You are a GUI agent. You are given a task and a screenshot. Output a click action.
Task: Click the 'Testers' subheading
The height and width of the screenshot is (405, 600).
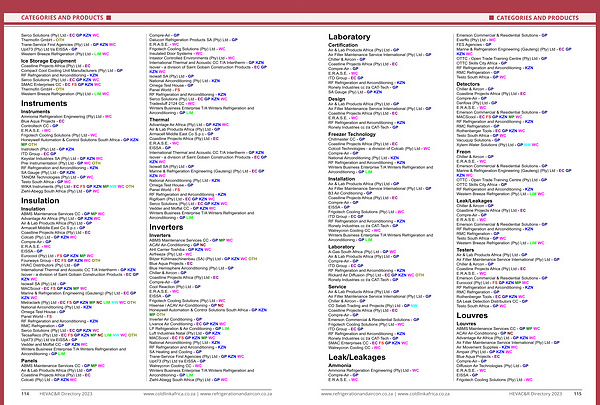pos(465,250)
